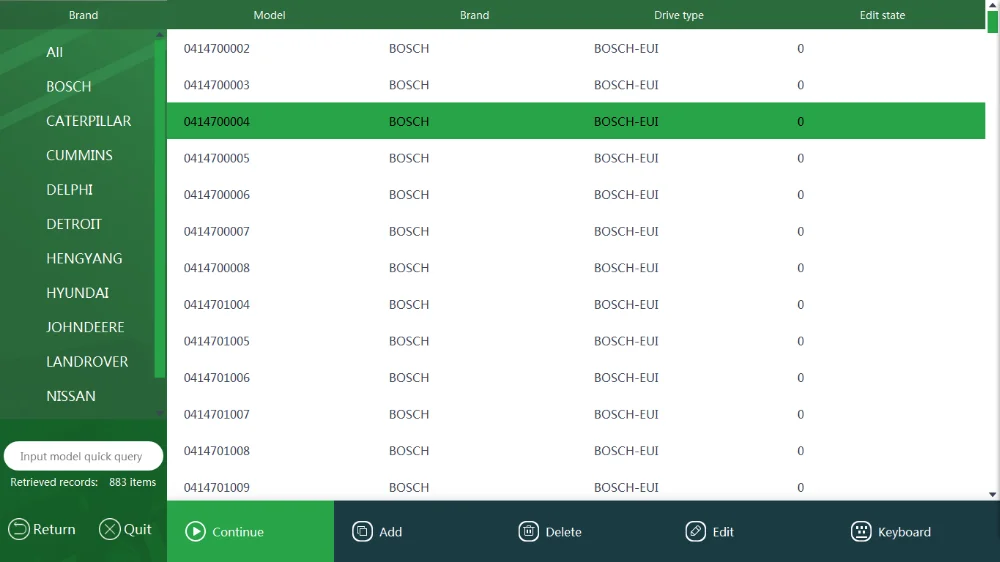Click the Continue play icon
Image resolution: width=1000 pixels, height=562 pixels.
(x=195, y=531)
